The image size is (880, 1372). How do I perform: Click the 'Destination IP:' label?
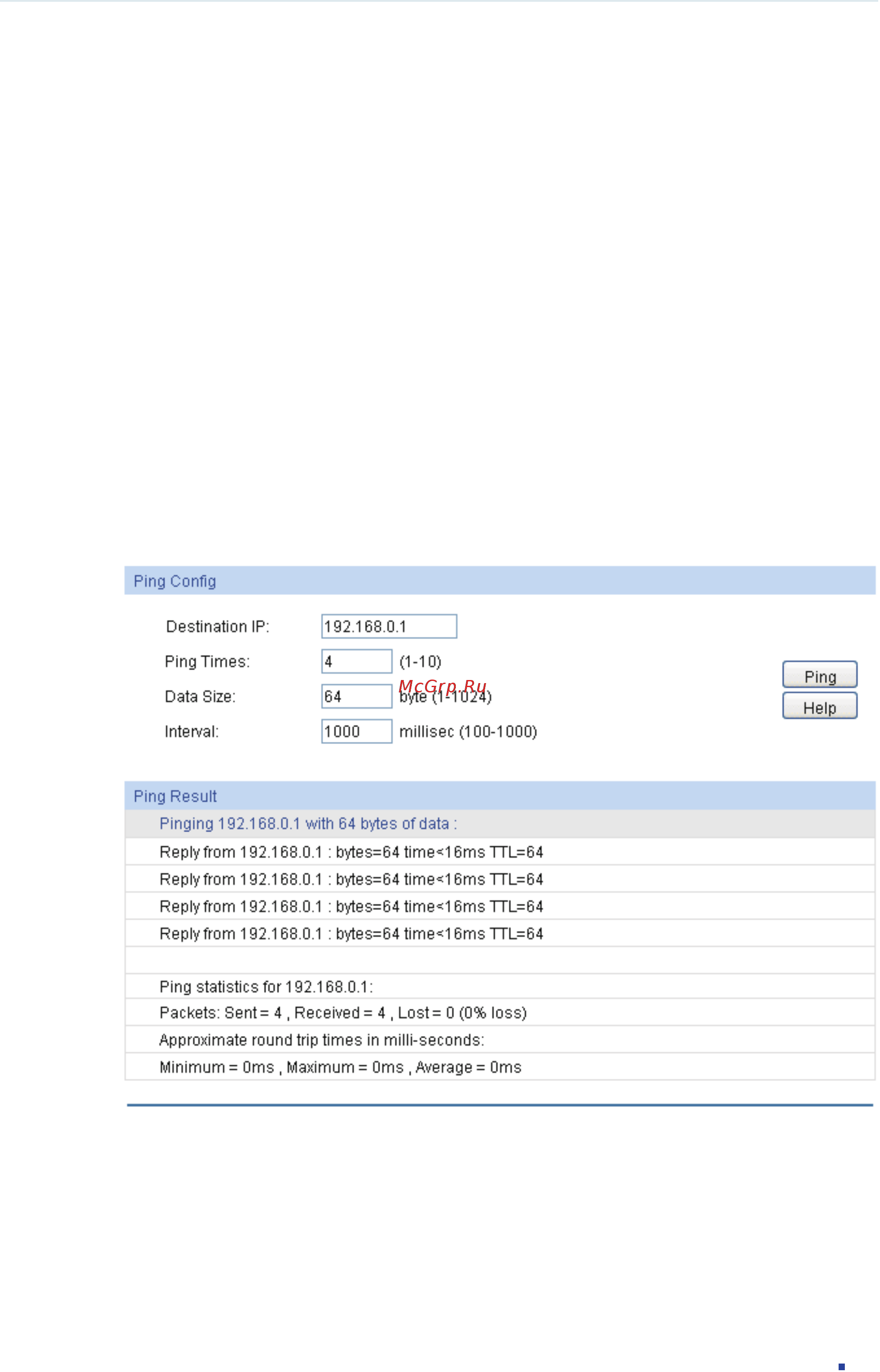(218, 627)
